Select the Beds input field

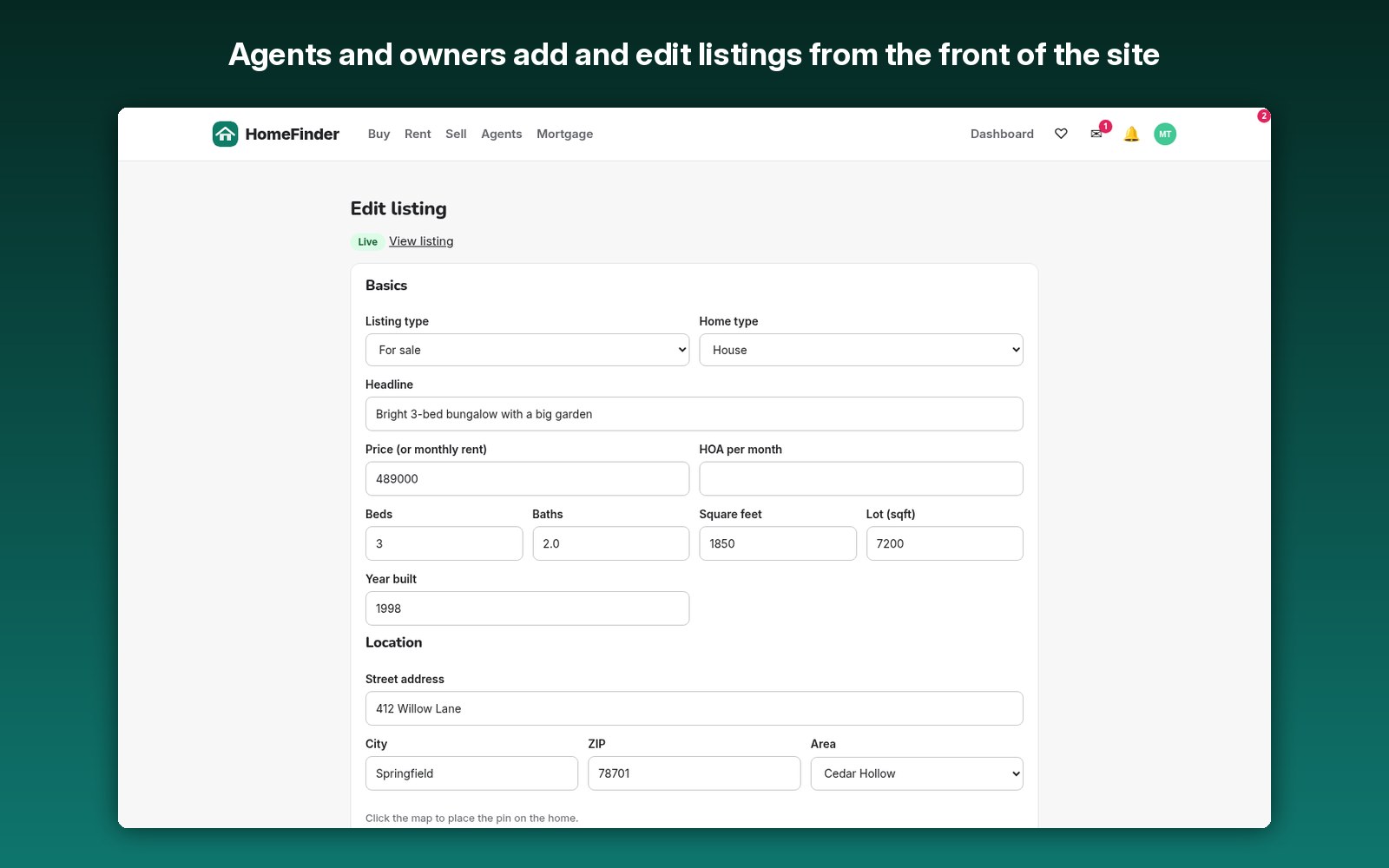pos(444,543)
